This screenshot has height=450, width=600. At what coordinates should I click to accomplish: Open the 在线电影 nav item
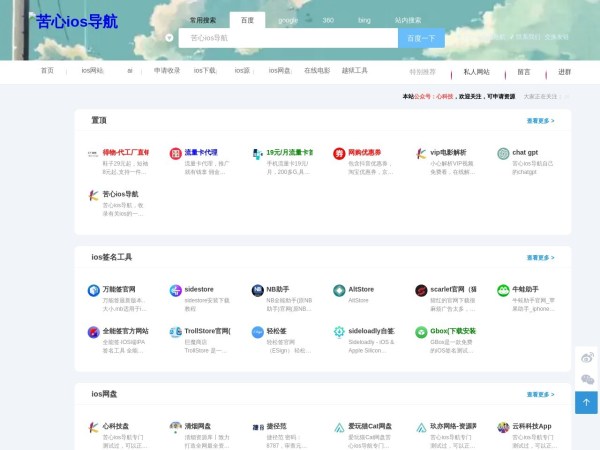click(x=317, y=71)
